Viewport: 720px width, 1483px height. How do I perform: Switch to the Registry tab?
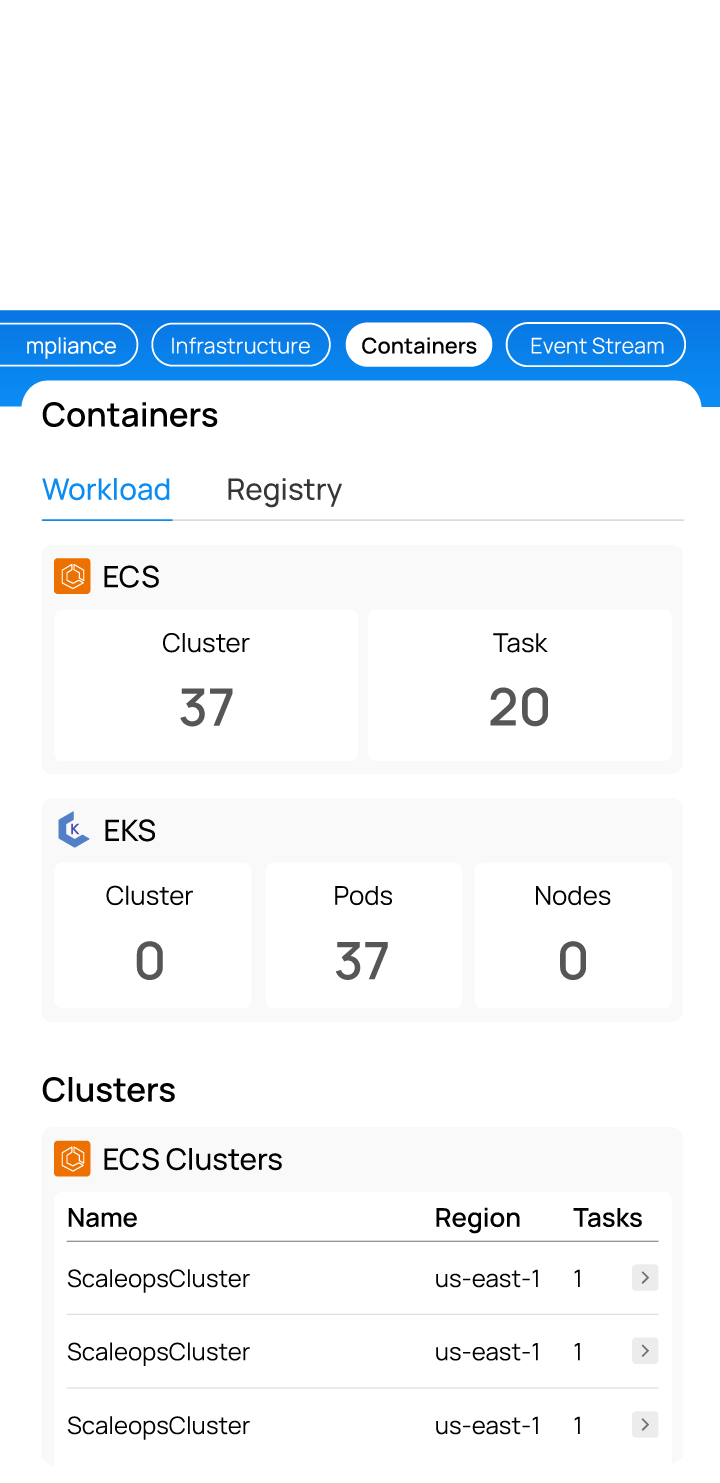click(x=284, y=490)
